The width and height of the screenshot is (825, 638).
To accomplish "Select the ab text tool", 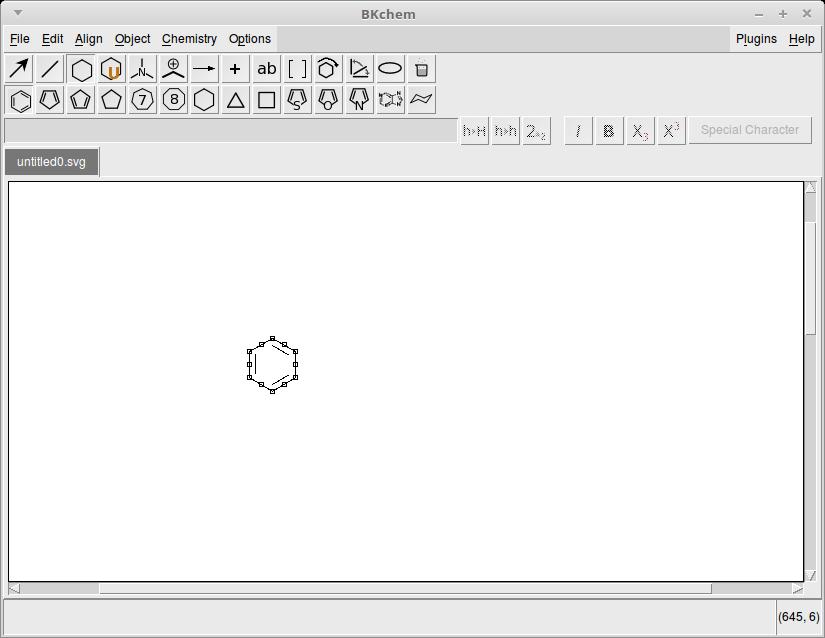I will point(266,69).
